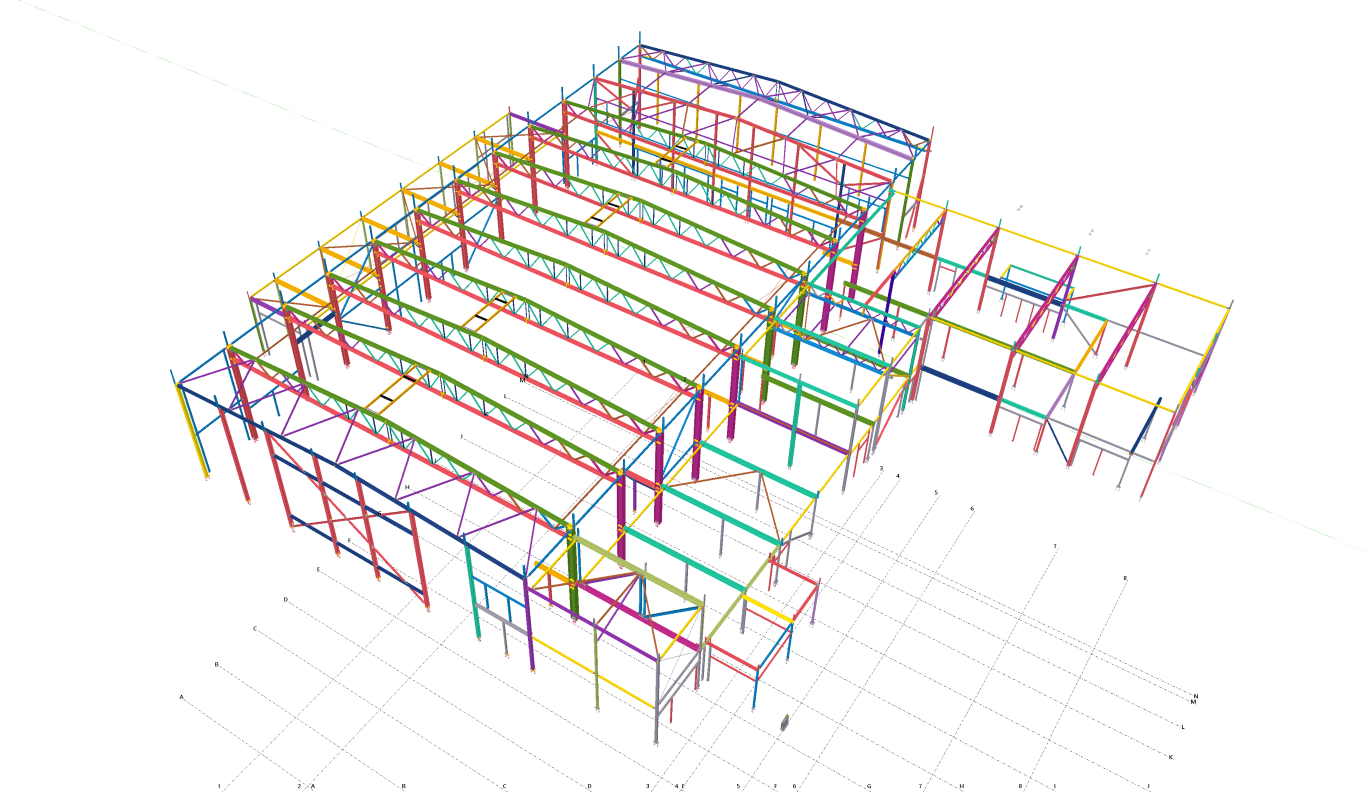Click grid label K on the right edge
The height and width of the screenshot is (792, 1368).
[1170, 757]
